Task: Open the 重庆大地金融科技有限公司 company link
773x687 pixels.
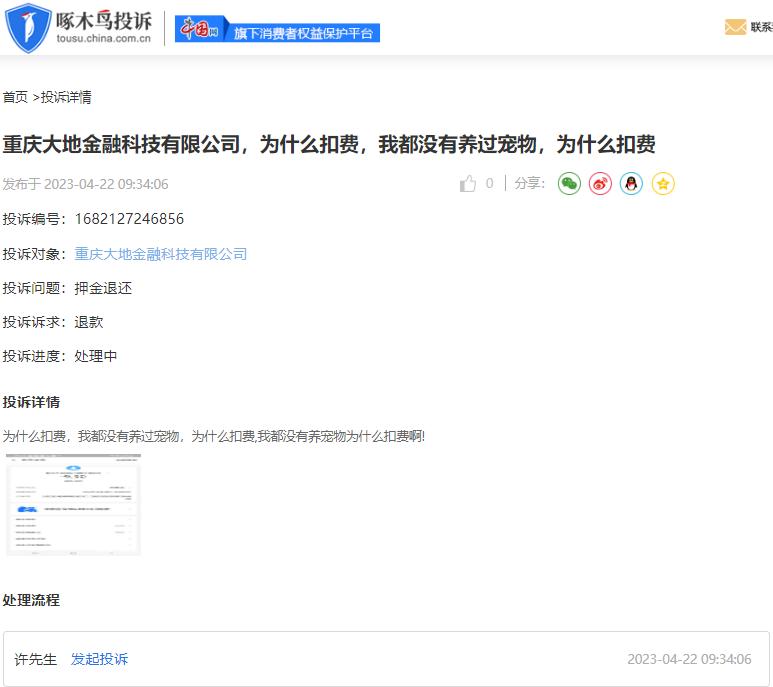Action: (x=161, y=254)
